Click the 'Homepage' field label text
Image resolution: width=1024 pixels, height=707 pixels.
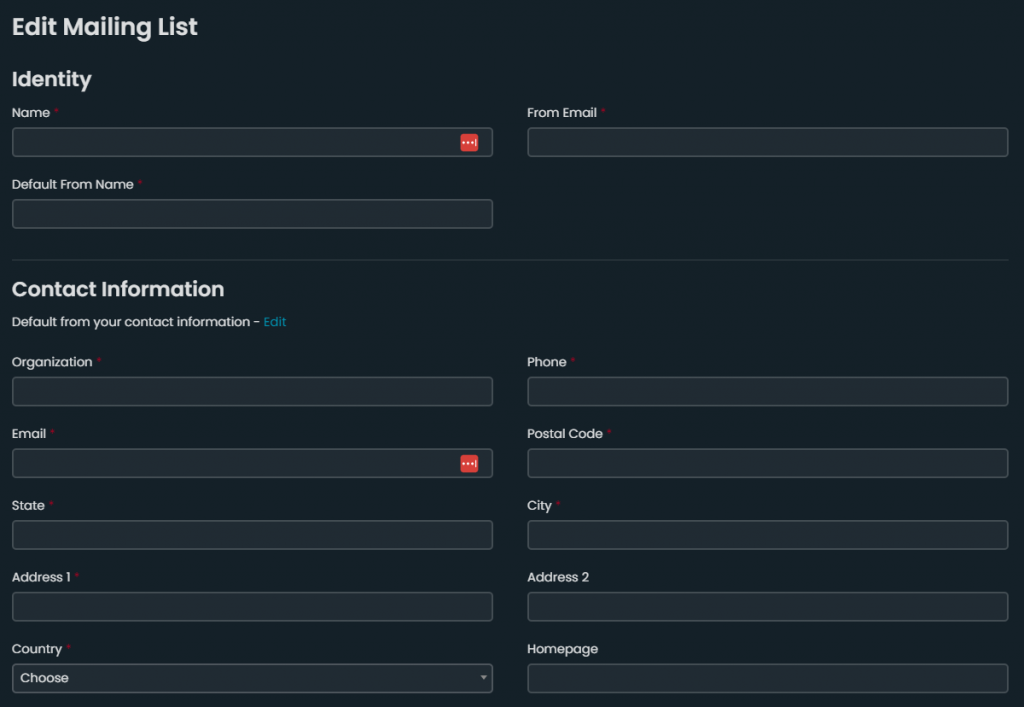coord(562,649)
